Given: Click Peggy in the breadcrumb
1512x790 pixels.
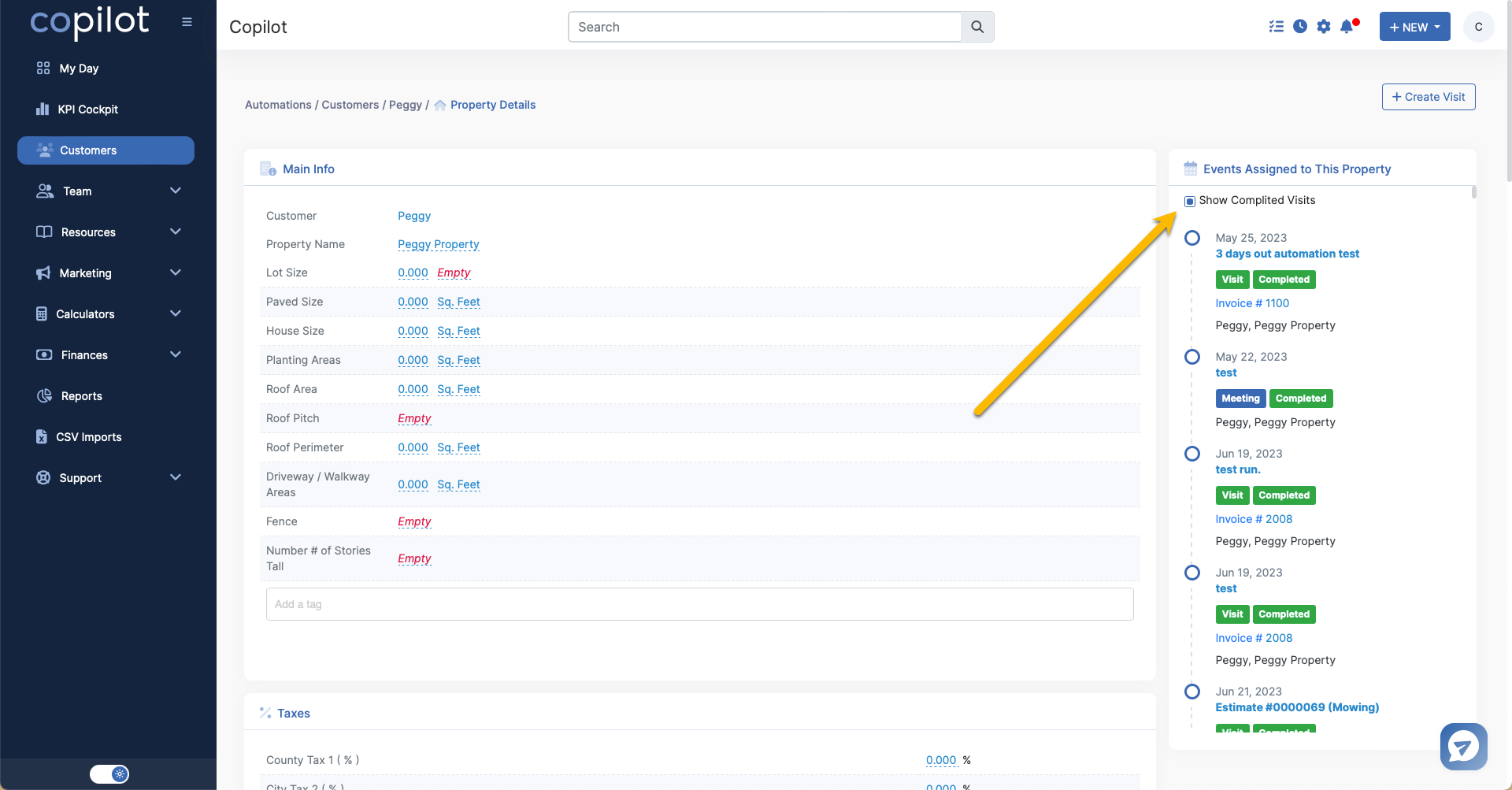Looking at the screenshot, I should pos(406,105).
